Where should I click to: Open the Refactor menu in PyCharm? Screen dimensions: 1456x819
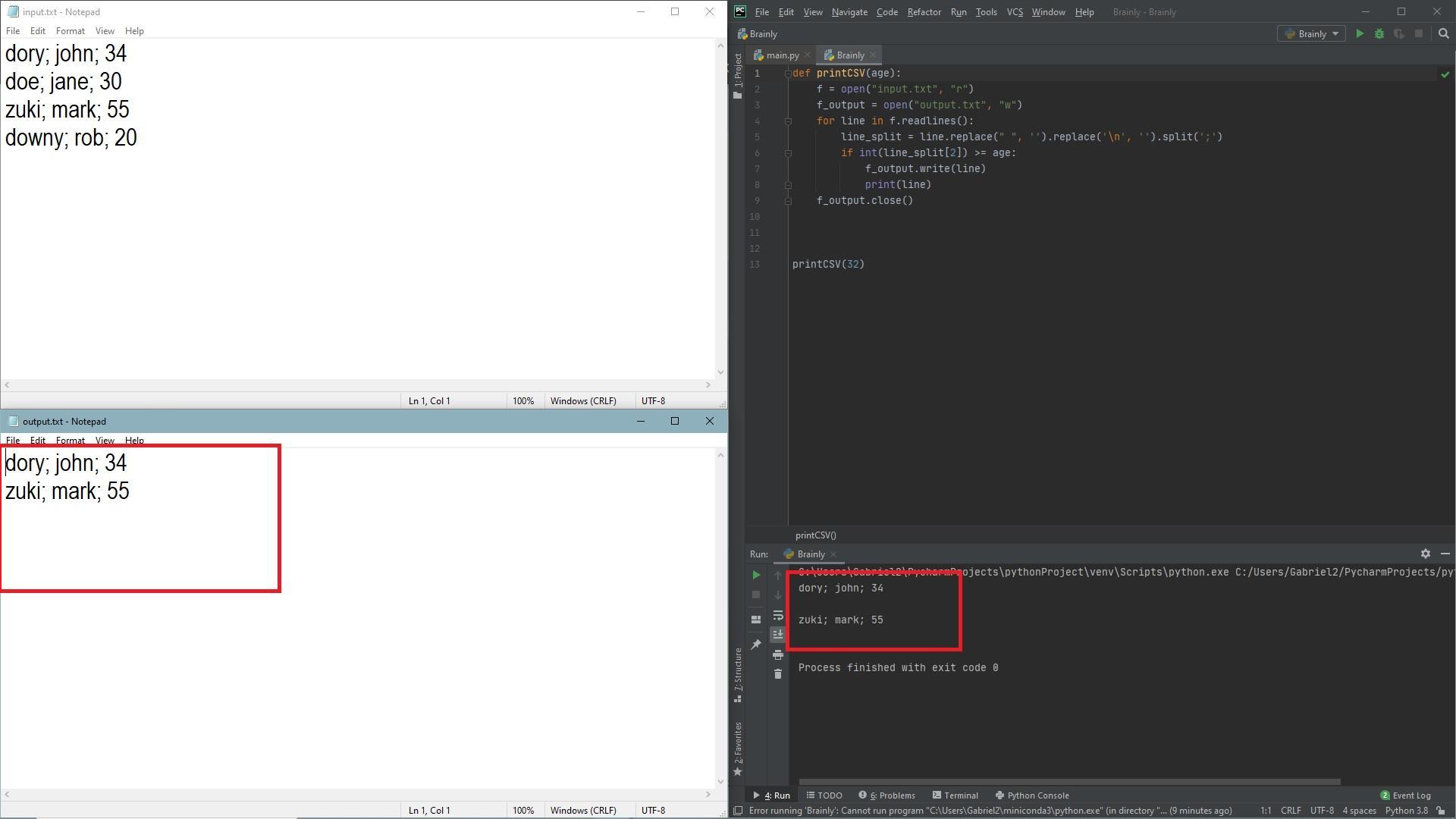[923, 12]
